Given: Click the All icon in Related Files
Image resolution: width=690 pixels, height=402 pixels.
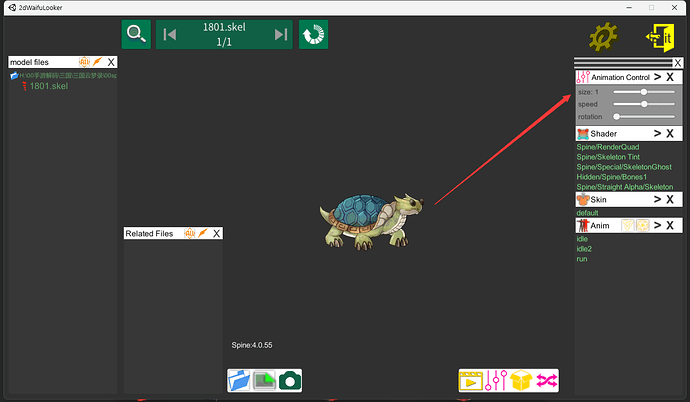Looking at the screenshot, I should (190, 233).
